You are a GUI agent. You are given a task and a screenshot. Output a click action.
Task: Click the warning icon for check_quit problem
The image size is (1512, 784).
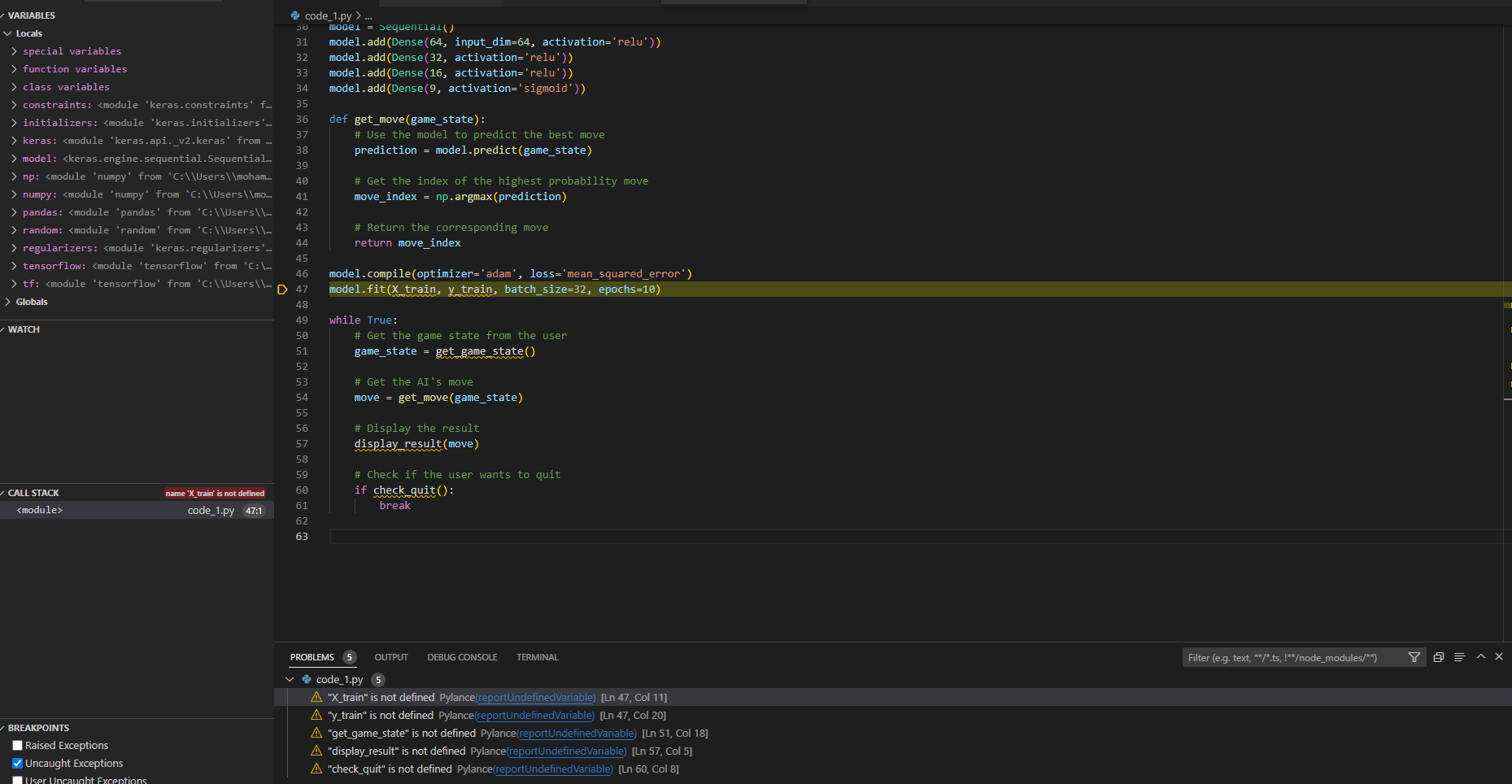click(x=316, y=769)
